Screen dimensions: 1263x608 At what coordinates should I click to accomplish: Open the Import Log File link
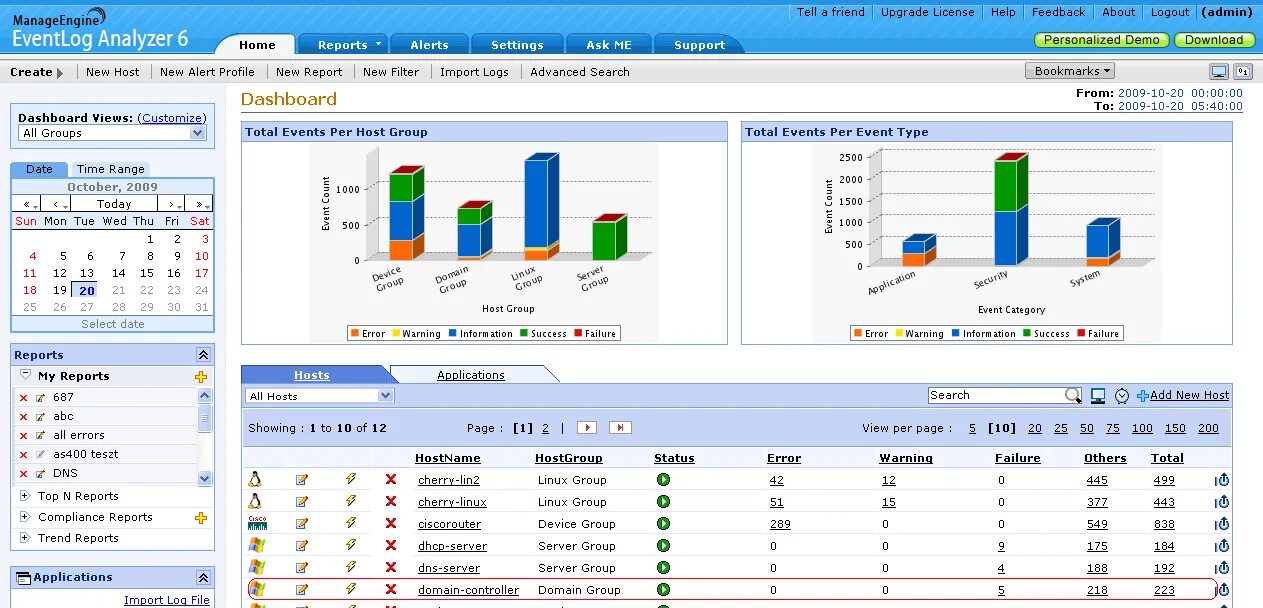[167, 600]
